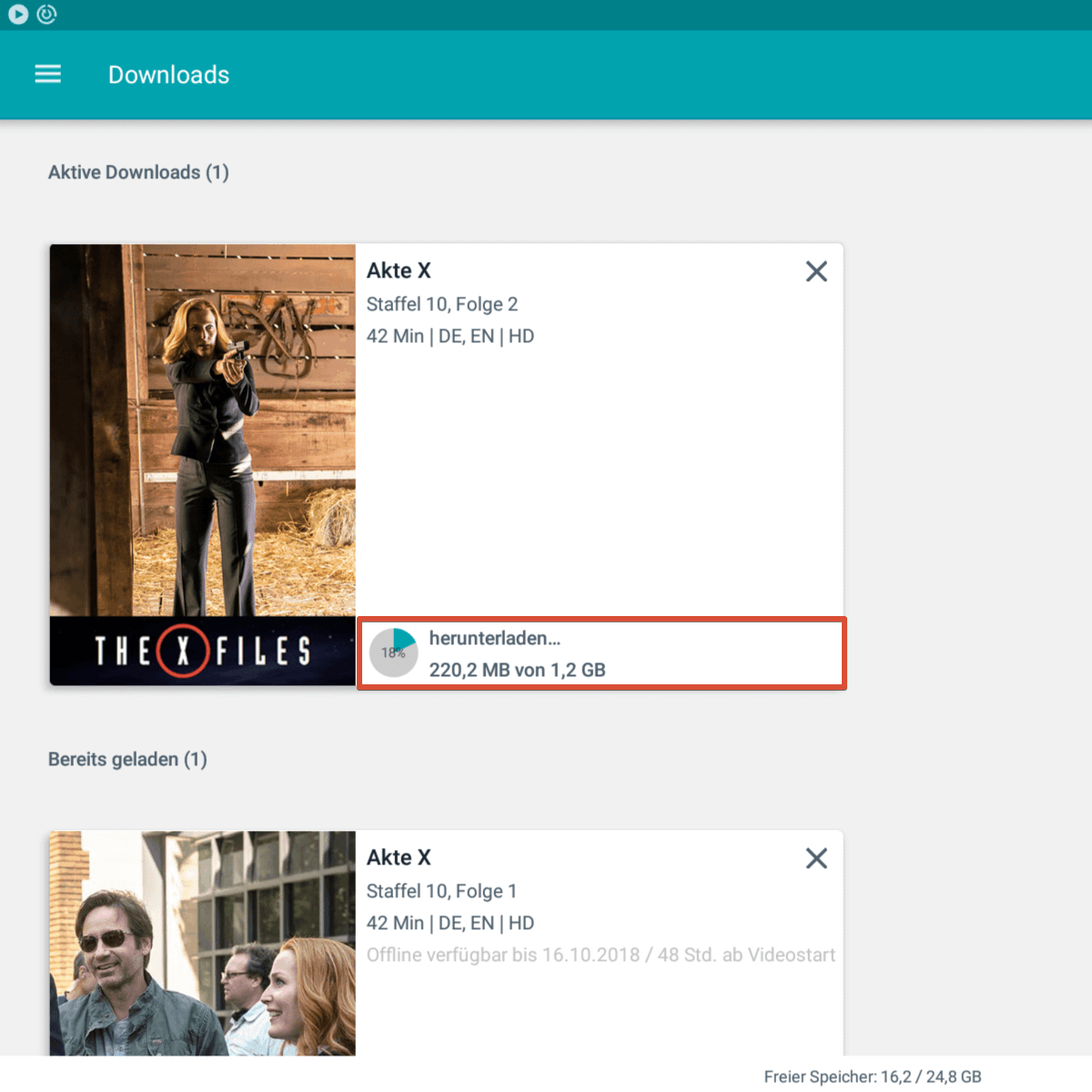Click the 'Staffel 10, Folge 1' text
Screen dimensions: 1092x1092
pyautogui.click(x=441, y=891)
